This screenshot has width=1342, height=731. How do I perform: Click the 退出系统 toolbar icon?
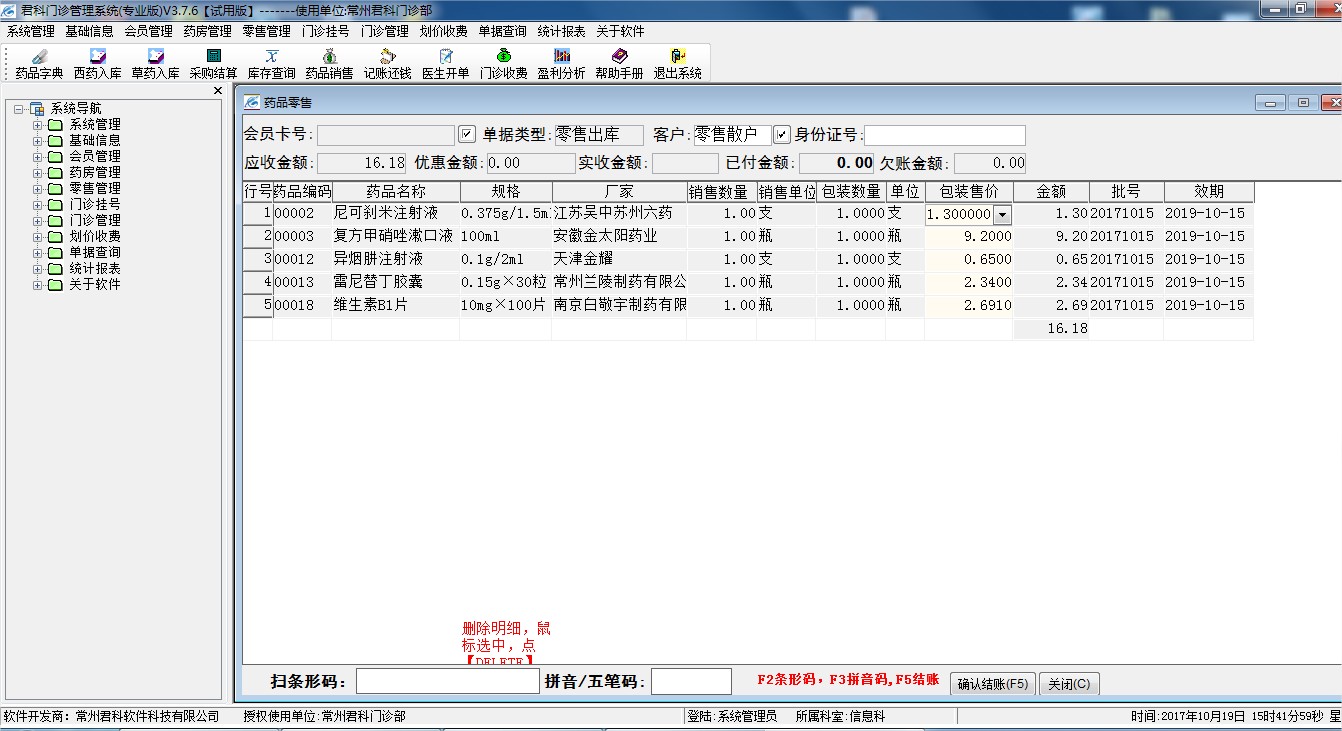(x=677, y=63)
